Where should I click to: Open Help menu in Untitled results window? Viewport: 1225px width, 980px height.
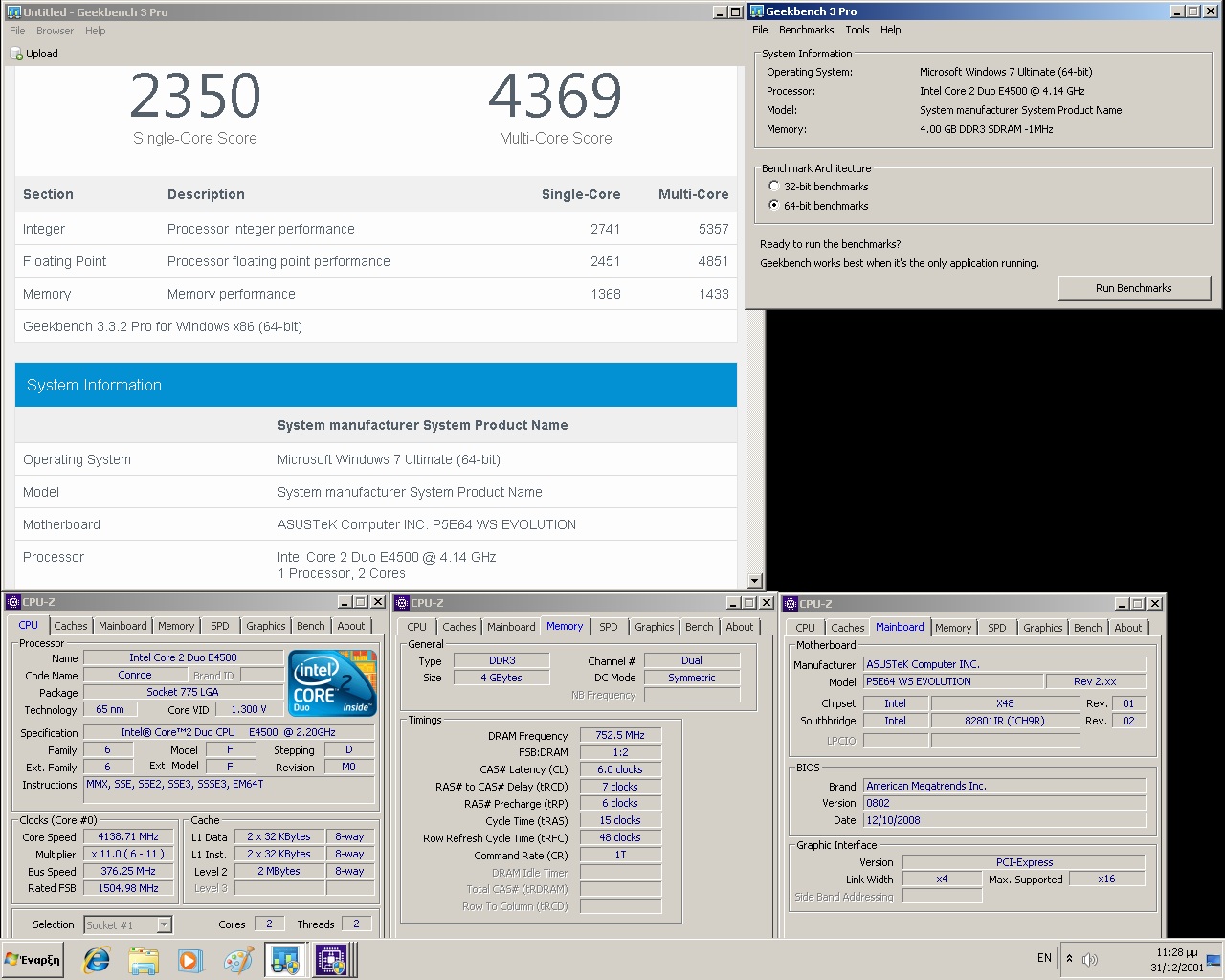pyautogui.click(x=96, y=31)
